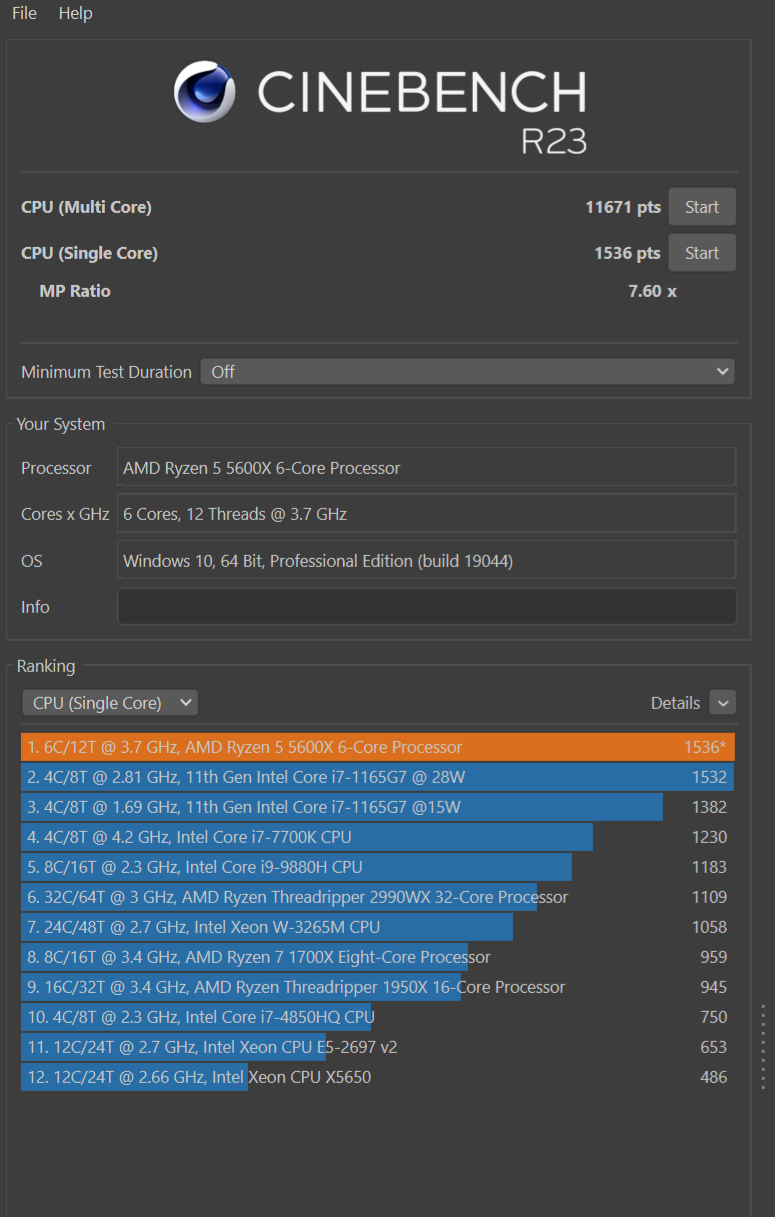
Task: Start the CPU Multi Core test
Action: click(x=702, y=207)
